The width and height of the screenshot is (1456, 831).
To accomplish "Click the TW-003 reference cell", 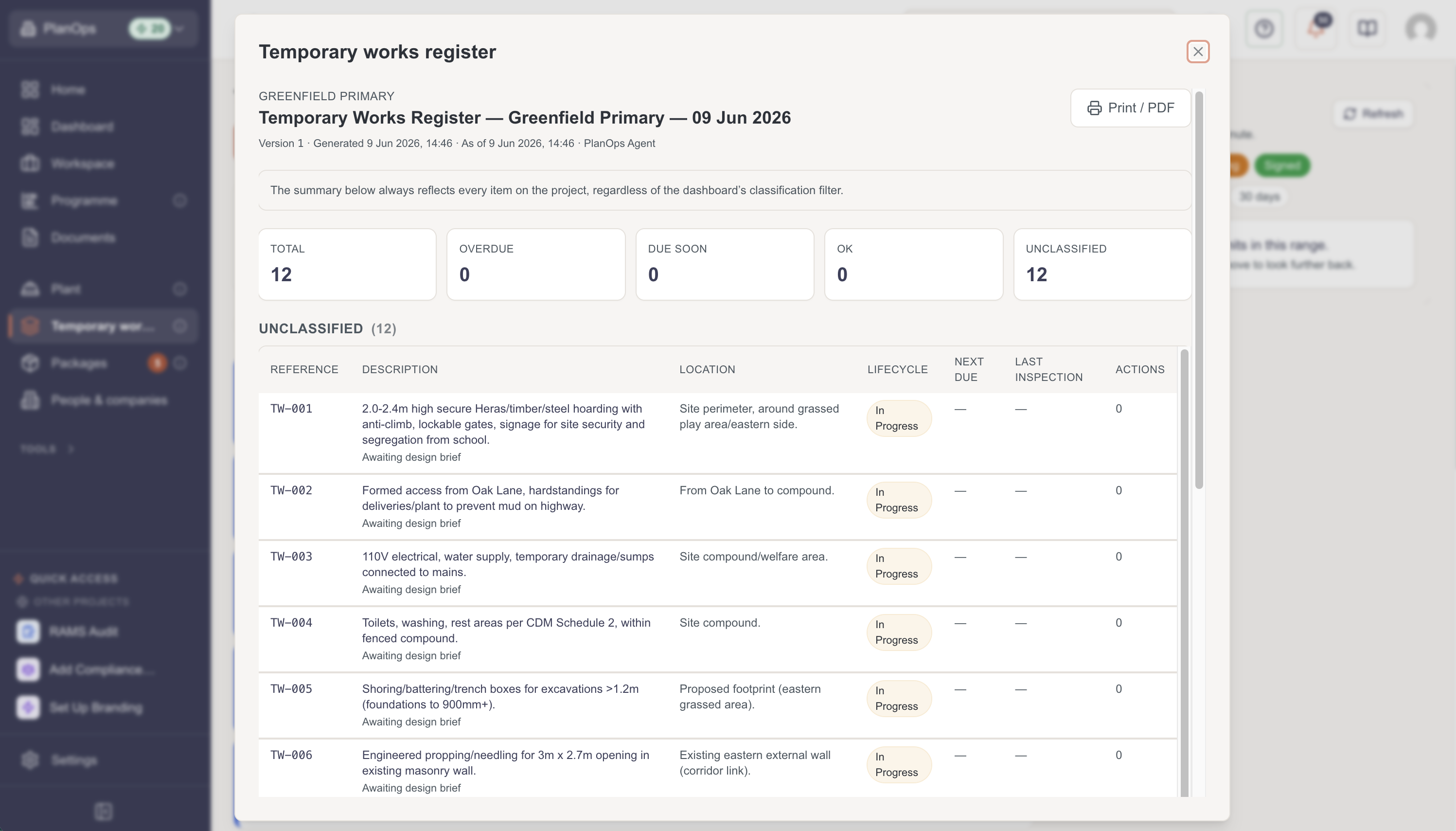I will (x=291, y=557).
